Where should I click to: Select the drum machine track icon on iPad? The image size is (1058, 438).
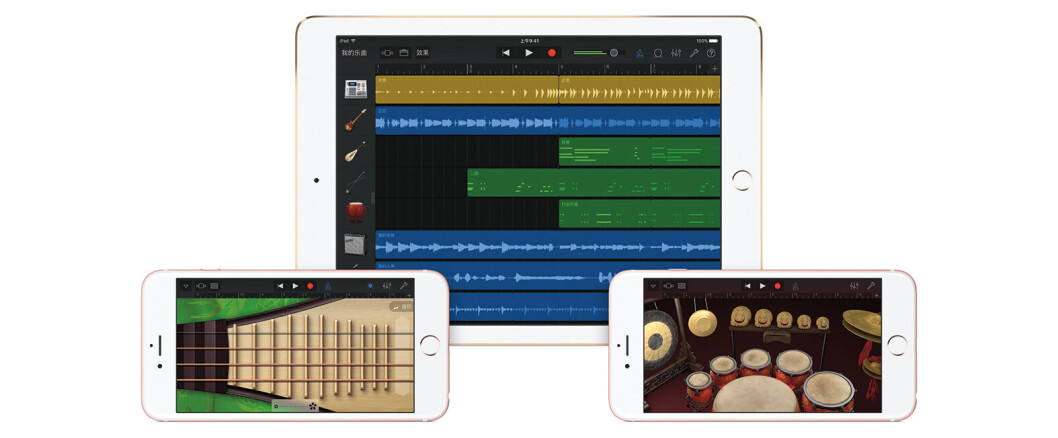[356, 89]
